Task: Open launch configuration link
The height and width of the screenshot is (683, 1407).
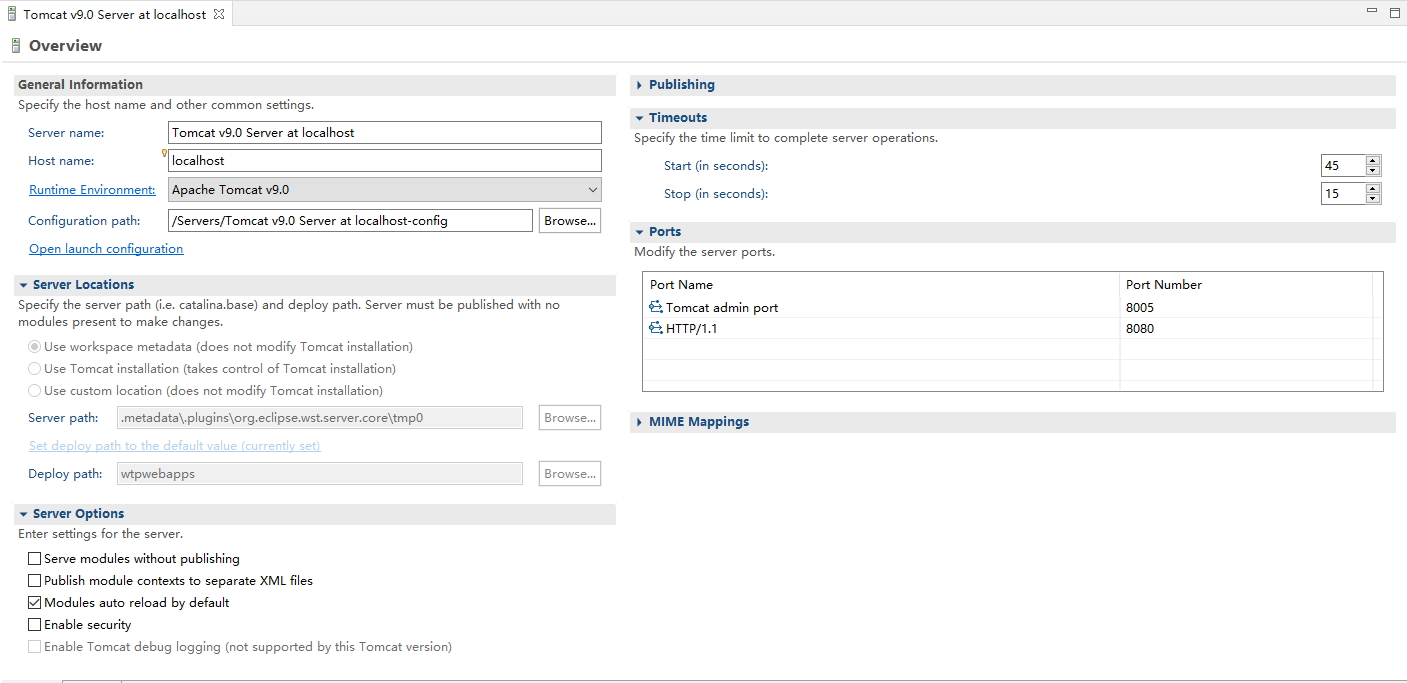Action: pyautogui.click(x=105, y=248)
